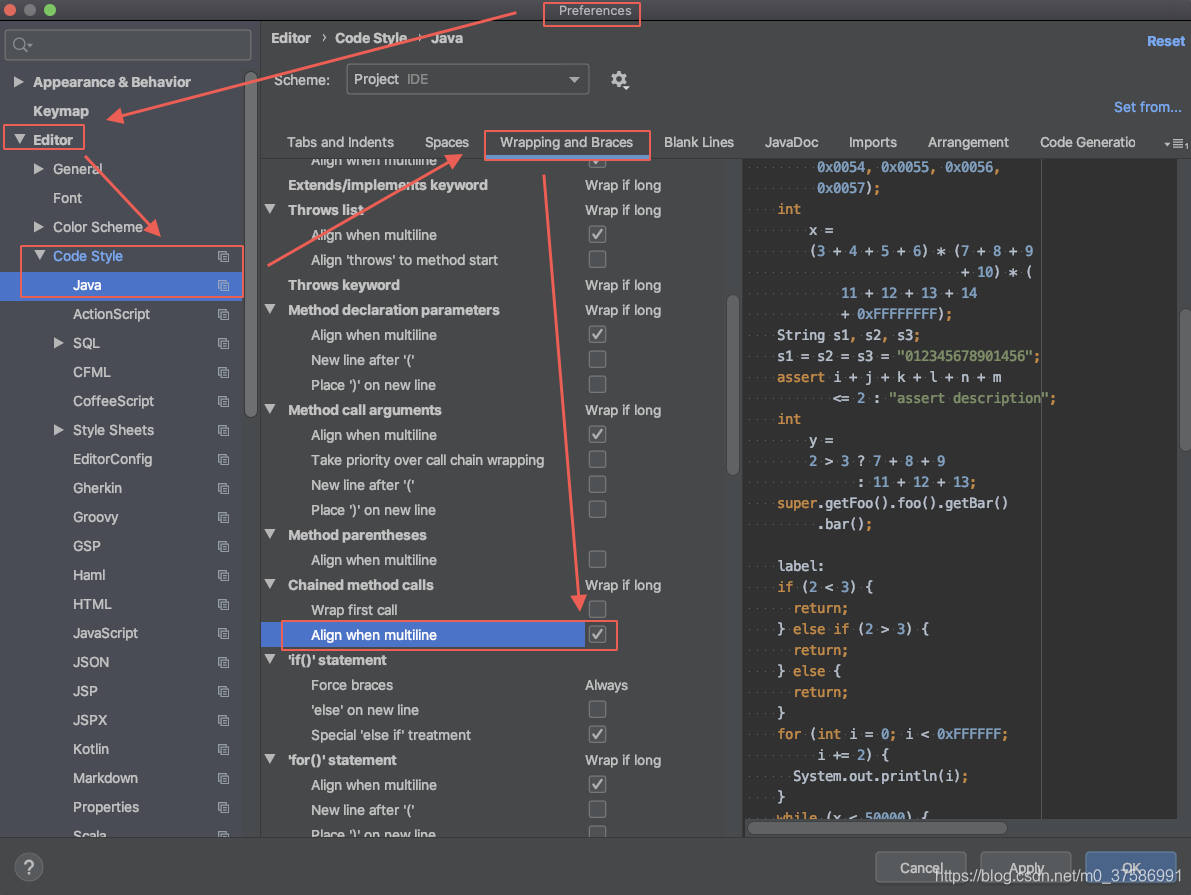Show hidden tabs list icon
Image resolution: width=1191 pixels, height=895 pixels.
[1176, 144]
